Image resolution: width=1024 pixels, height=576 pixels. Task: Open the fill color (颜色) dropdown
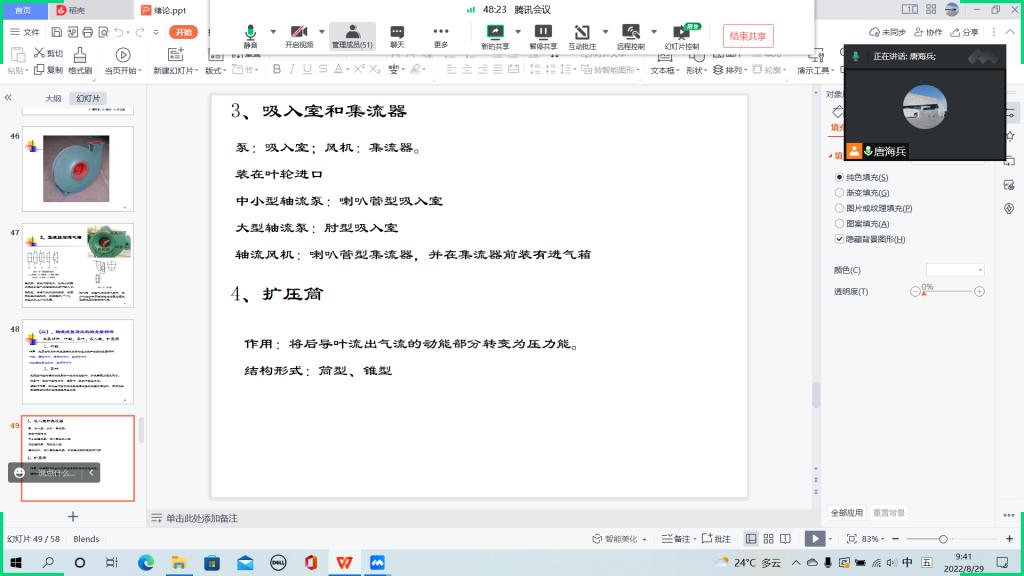[955, 270]
